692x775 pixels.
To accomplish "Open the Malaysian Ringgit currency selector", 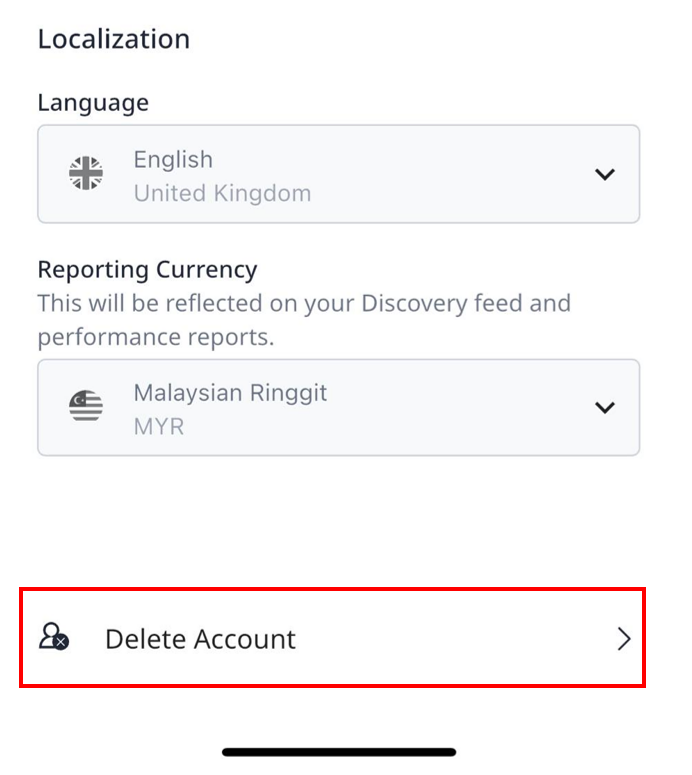I will 339,408.
